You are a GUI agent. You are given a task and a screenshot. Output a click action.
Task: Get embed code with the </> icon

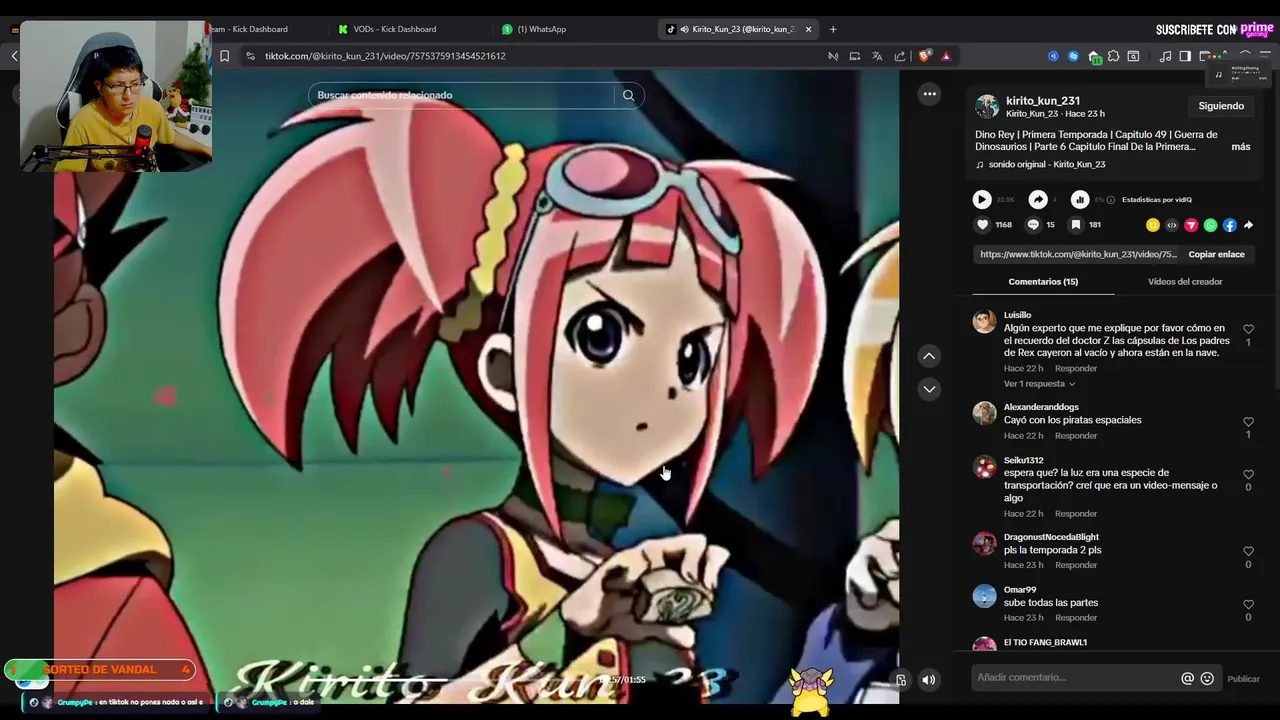(1172, 225)
